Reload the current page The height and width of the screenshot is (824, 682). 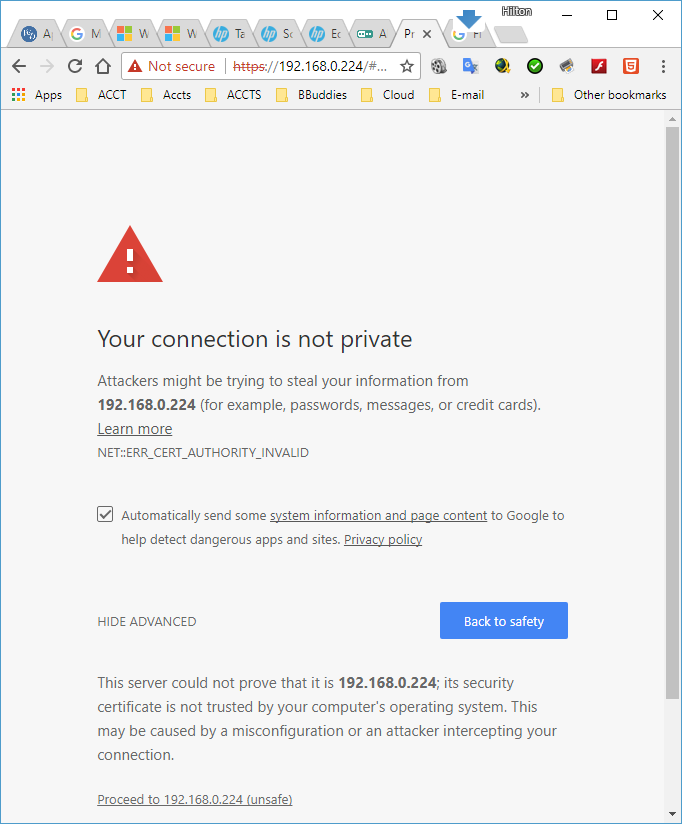point(75,66)
